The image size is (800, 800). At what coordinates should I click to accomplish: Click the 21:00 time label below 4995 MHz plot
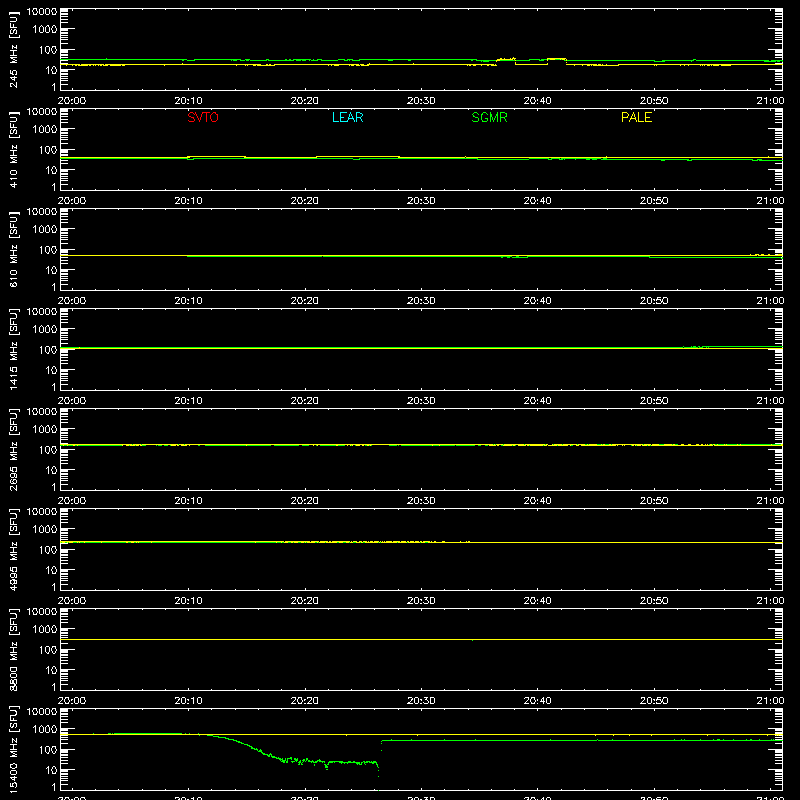coord(770,601)
